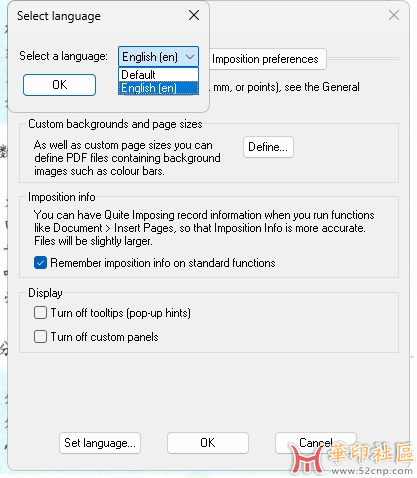Confirm language with the dialog's OK button
This screenshot has height=478, width=417.
[60, 85]
